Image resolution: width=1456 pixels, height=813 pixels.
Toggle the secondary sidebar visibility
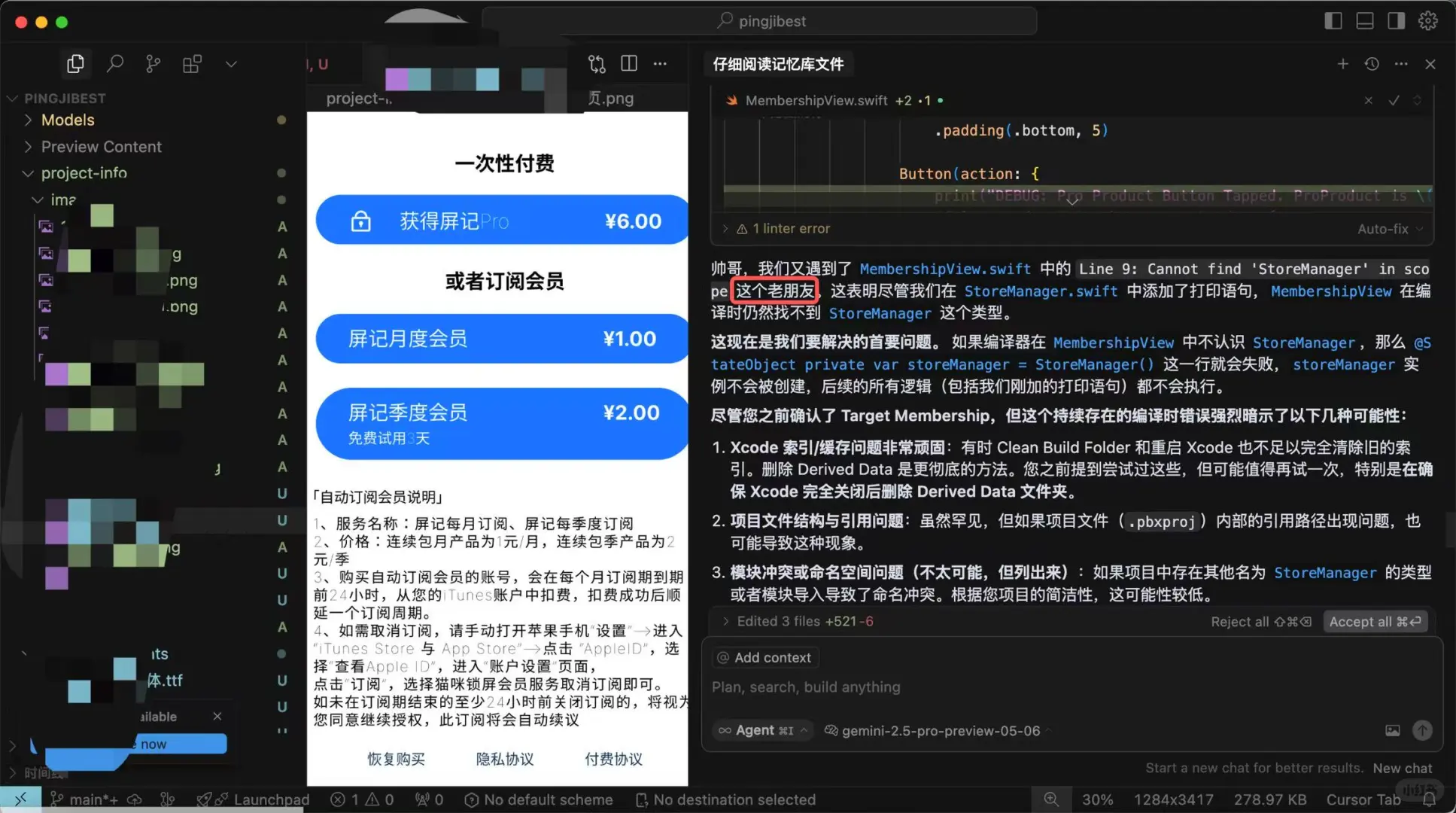1395,20
